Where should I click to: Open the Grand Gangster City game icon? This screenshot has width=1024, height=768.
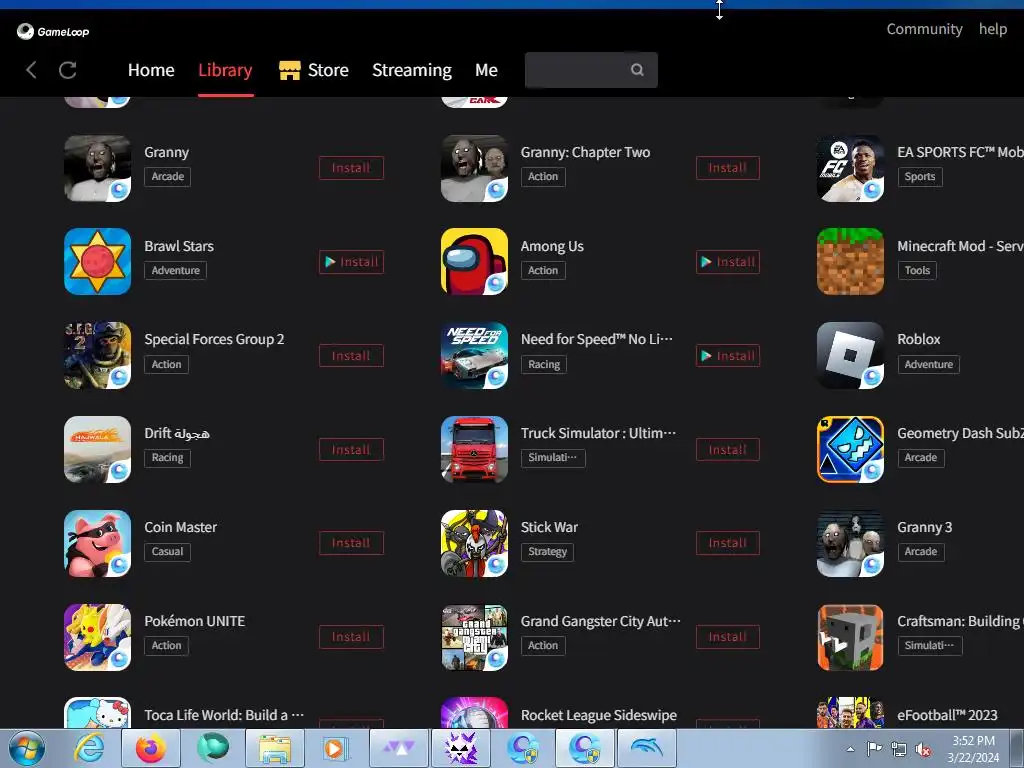click(x=474, y=637)
